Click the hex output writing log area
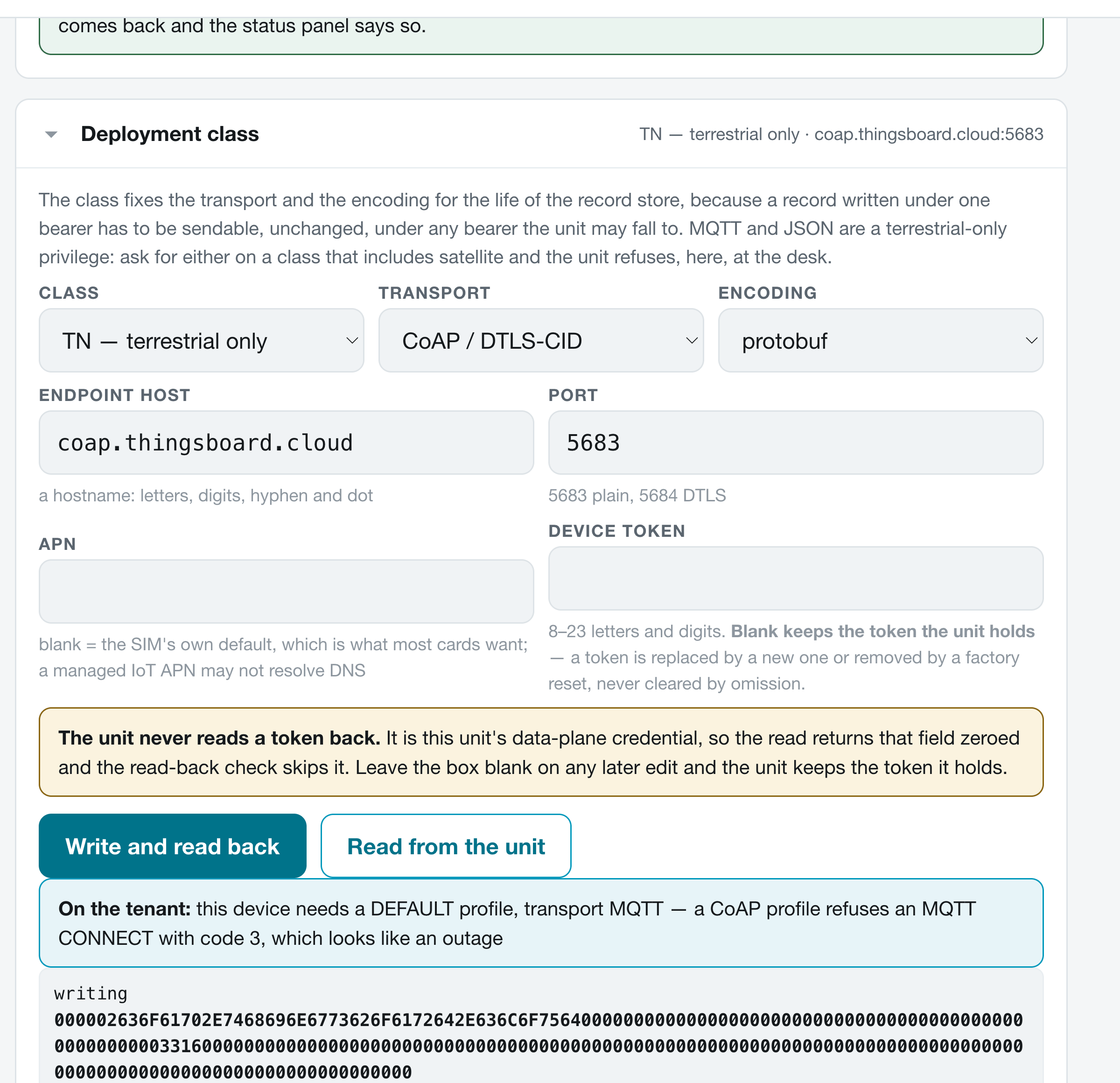 coord(540,1026)
